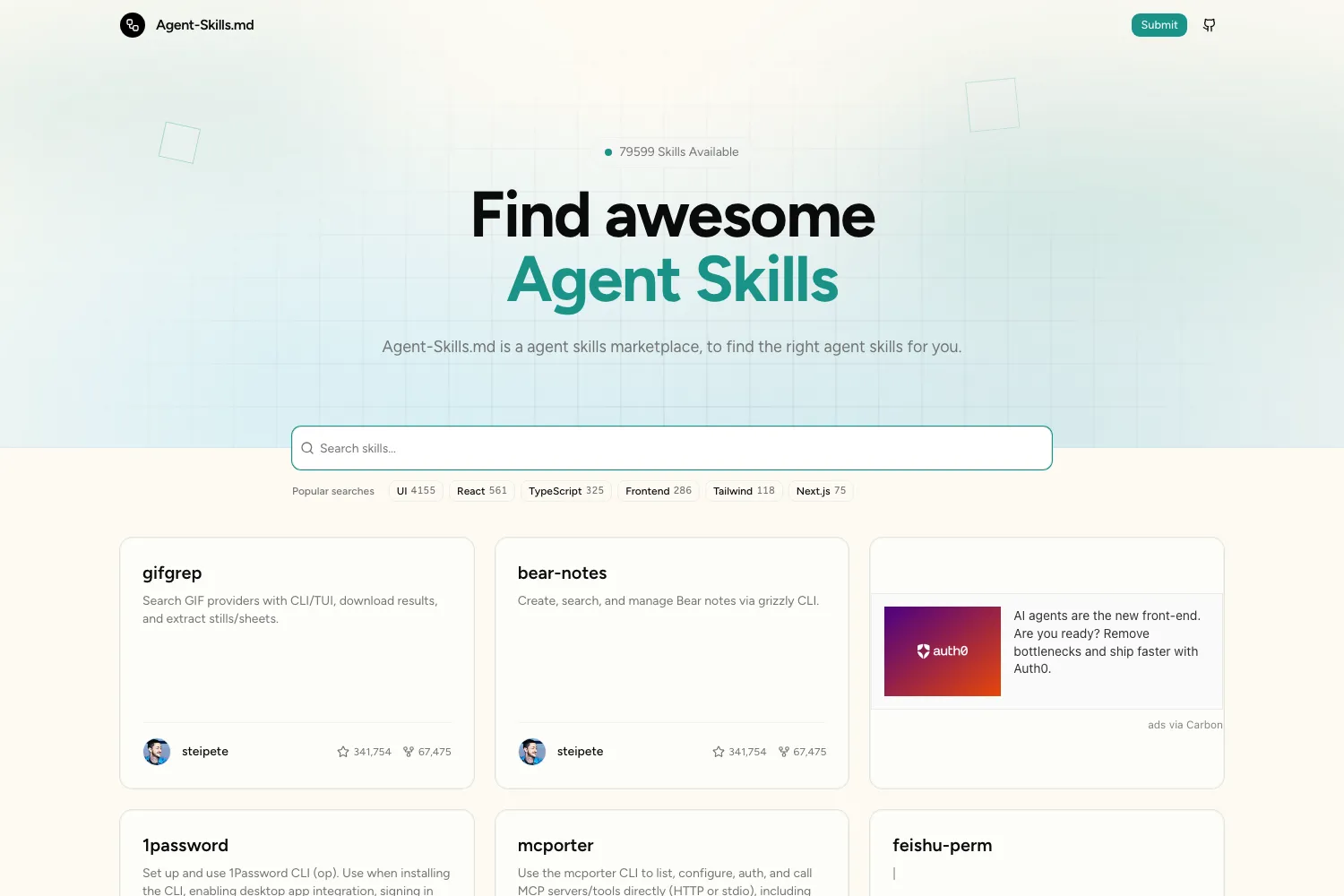Click 67,475 fork count on bear-notes card
This screenshot has height=896, width=1344.
click(810, 752)
